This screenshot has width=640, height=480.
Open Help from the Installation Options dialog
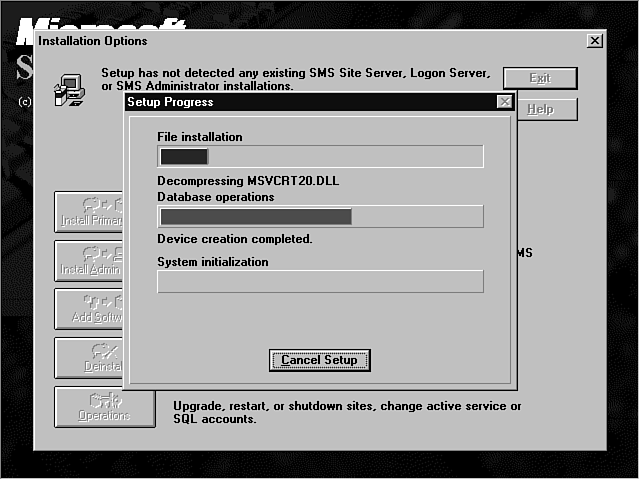540,109
